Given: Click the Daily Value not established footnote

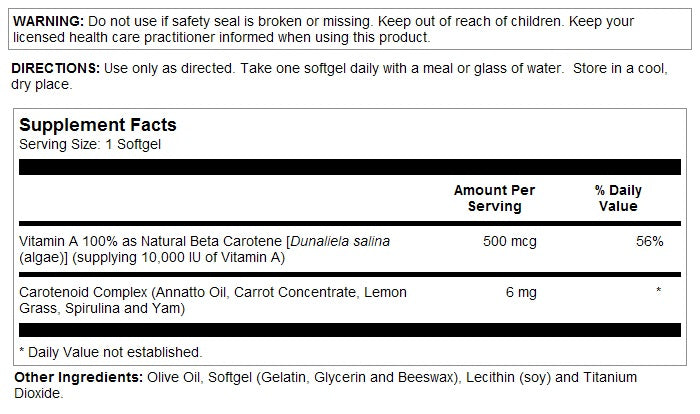Looking at the screenshot, I should click(x=111, y=352).
